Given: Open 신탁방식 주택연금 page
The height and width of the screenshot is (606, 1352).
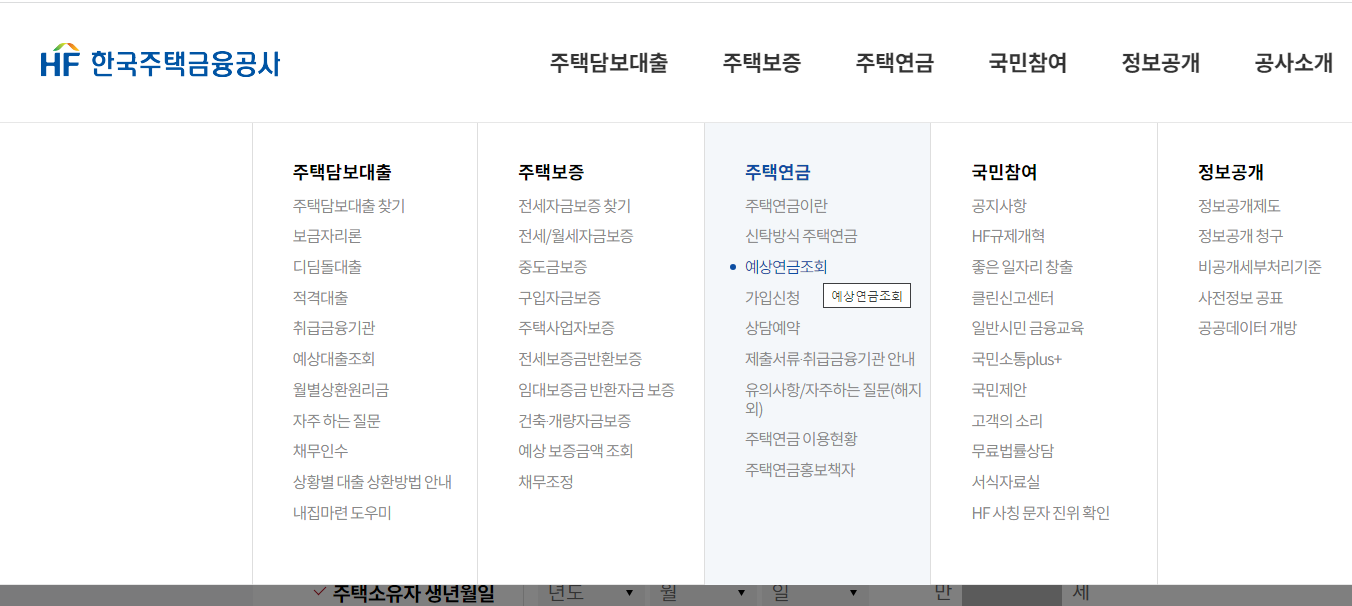Looking at the screenshot, I should pyautogui.click(x=801, y=236).
